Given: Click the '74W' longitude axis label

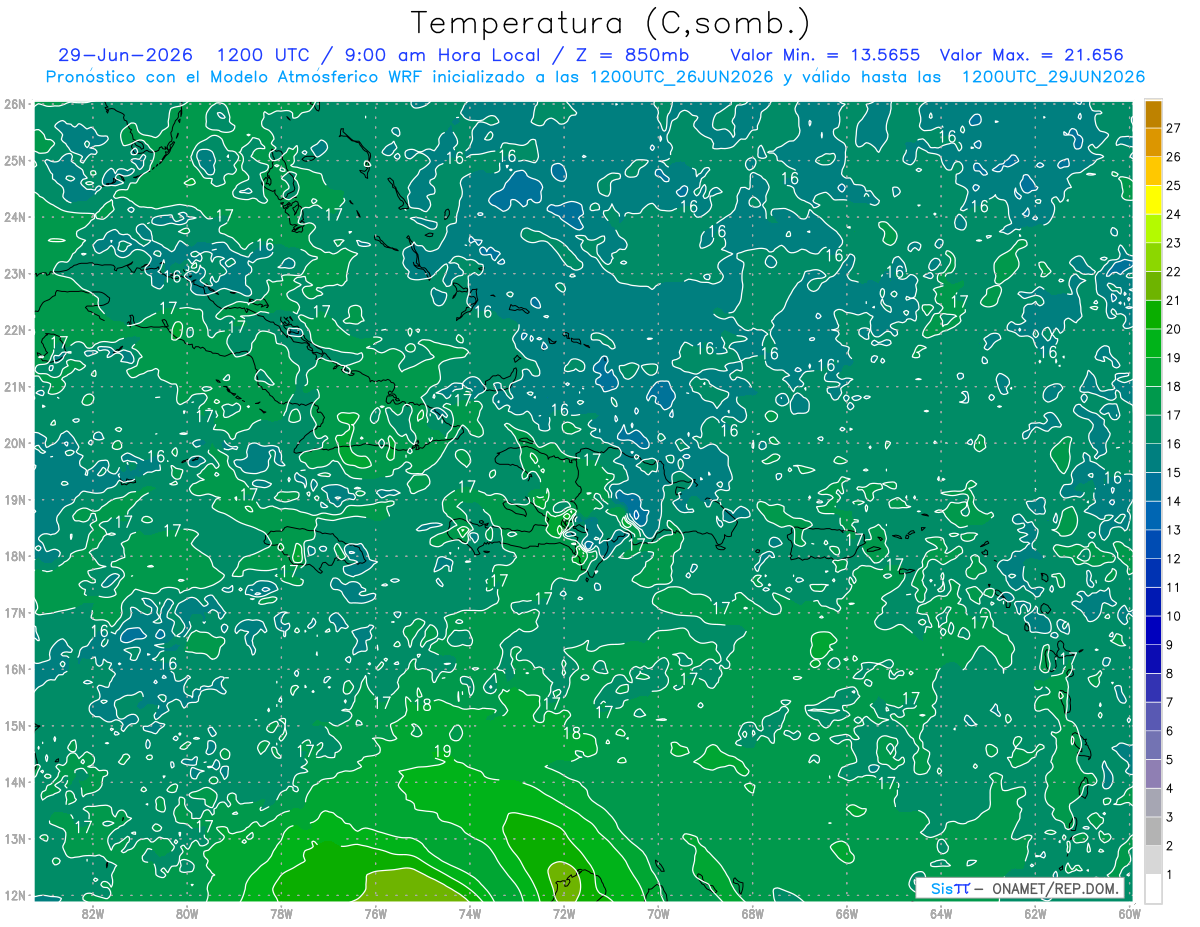Looking at the screenshot, I should (x=469, y=913).
